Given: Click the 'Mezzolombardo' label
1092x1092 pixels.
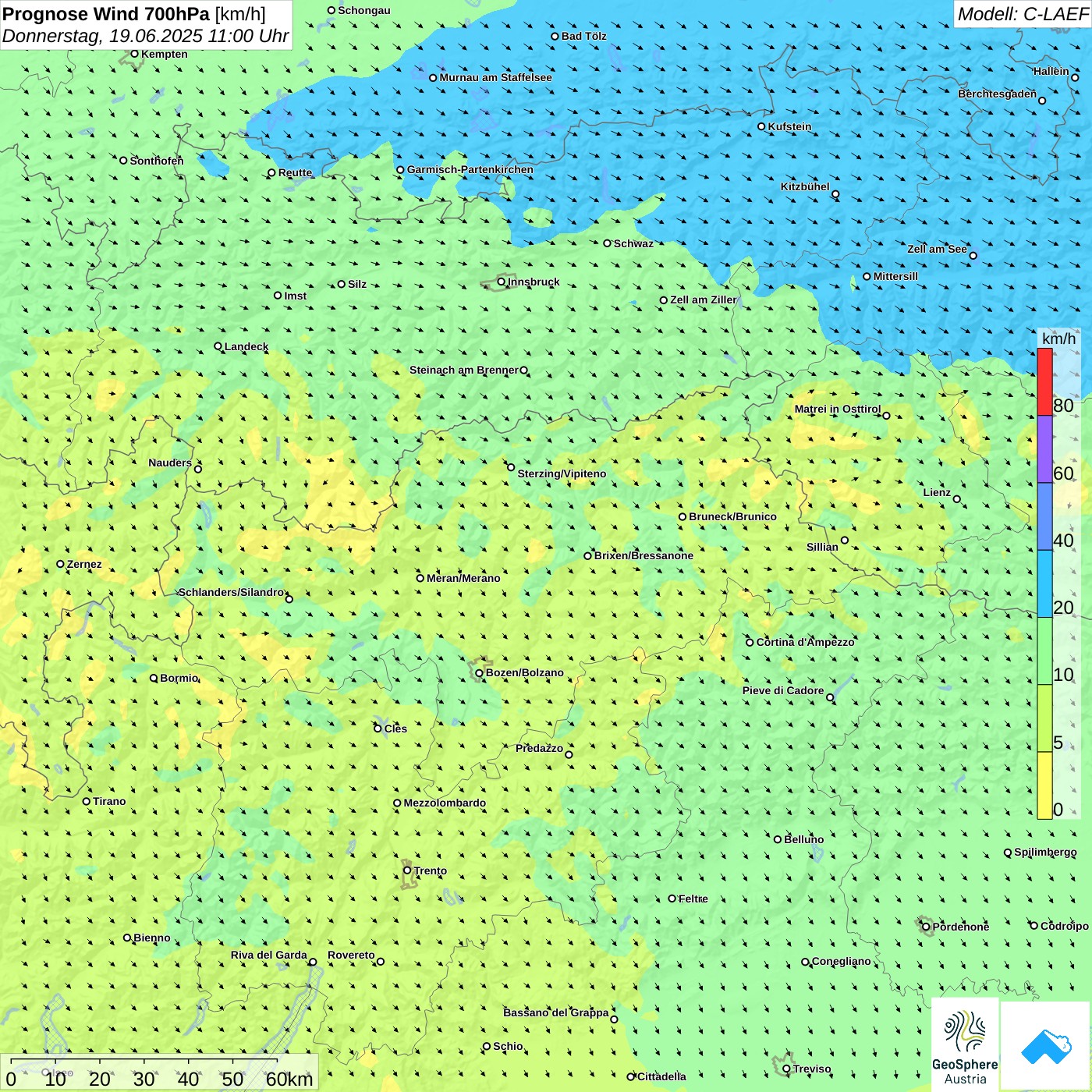Looking at the screenshot, I should click(445, 803).
